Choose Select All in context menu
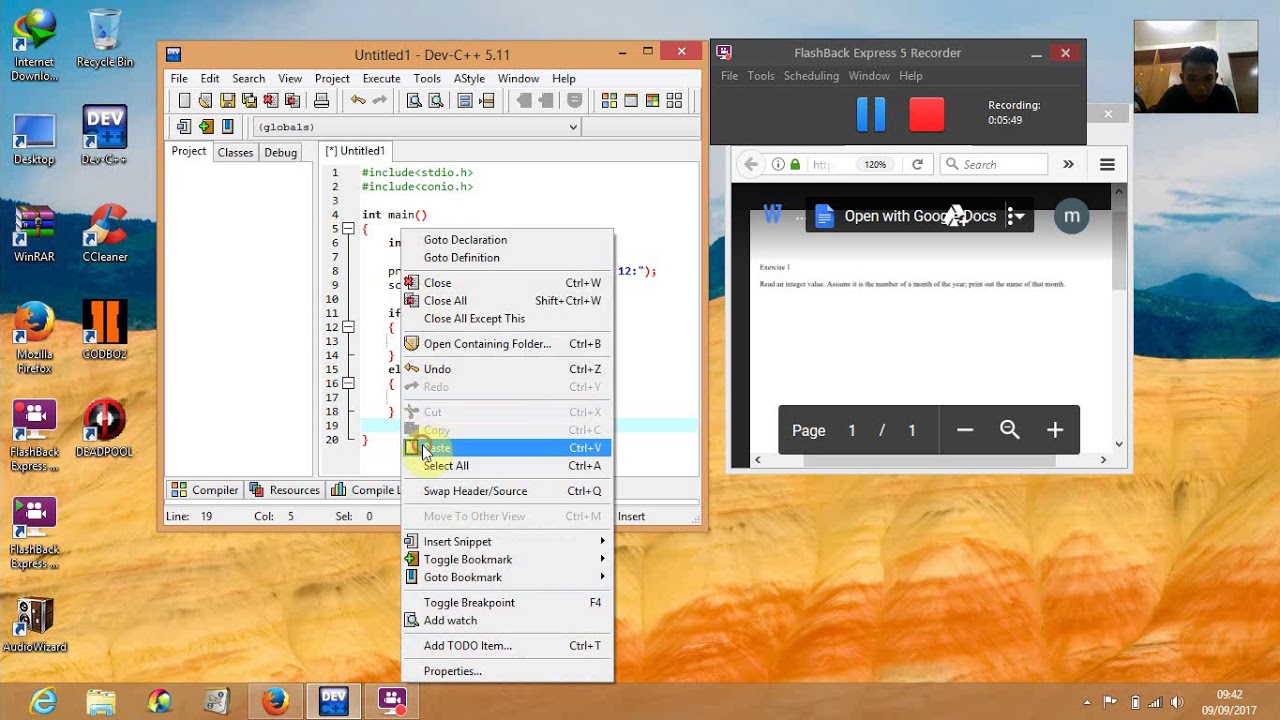Viewport: 1280px width, 720px height. pos(506,466)
